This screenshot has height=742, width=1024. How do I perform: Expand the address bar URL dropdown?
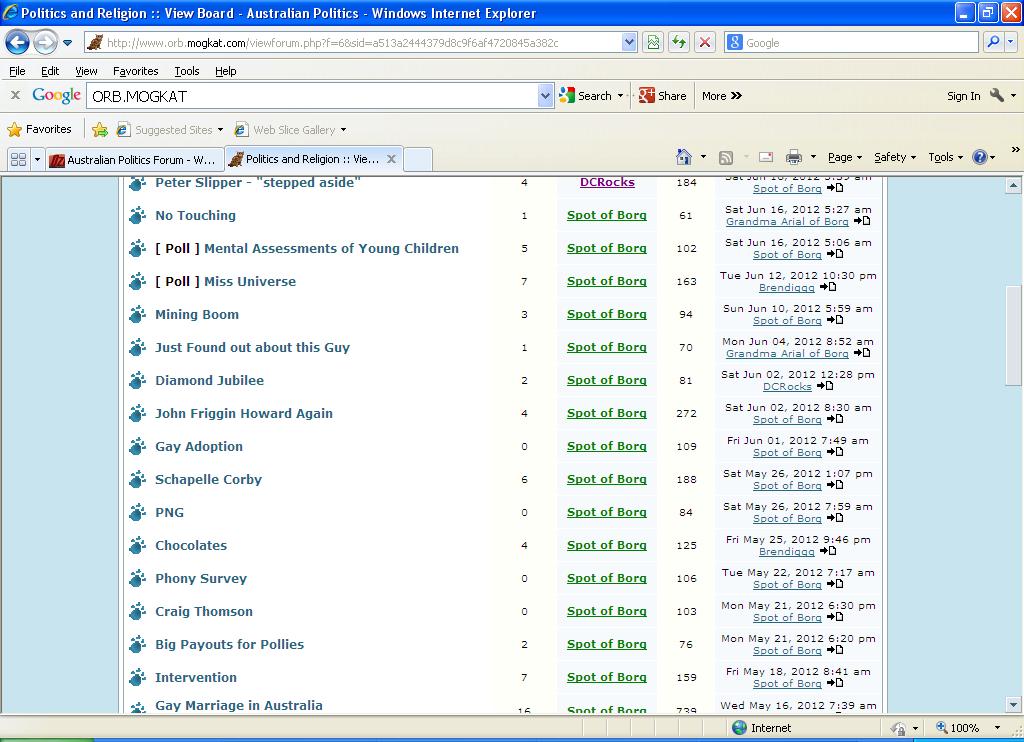(x=629, y=42)
